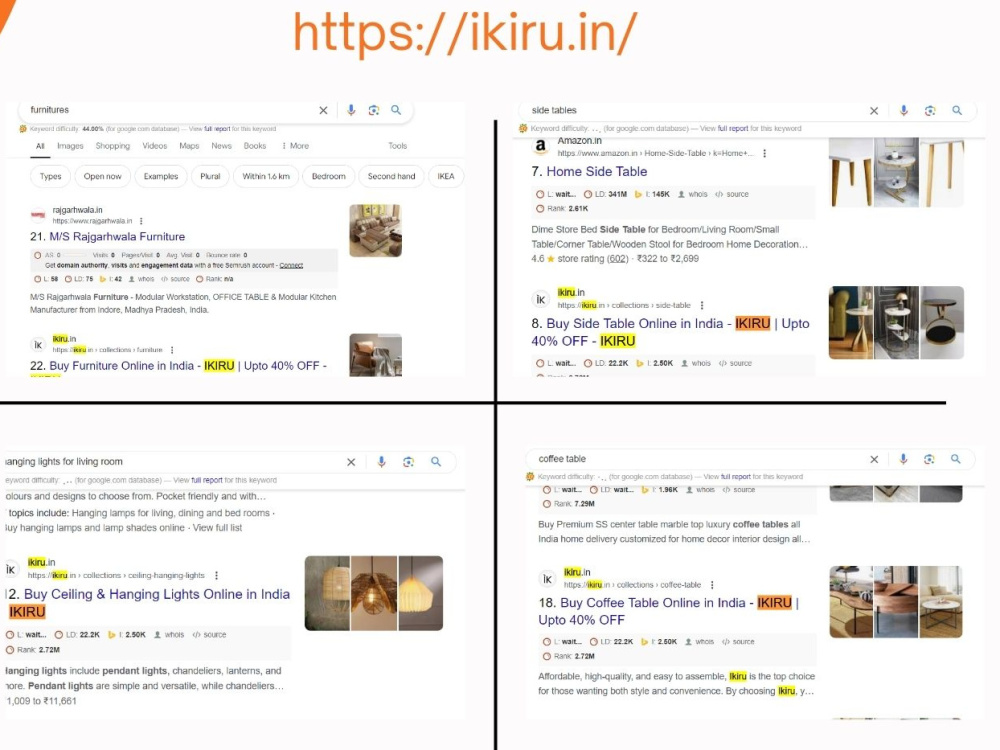Click search magnifier in furnitures search bar
Screen dimensions: 1000x750
[x=396, y=110]
